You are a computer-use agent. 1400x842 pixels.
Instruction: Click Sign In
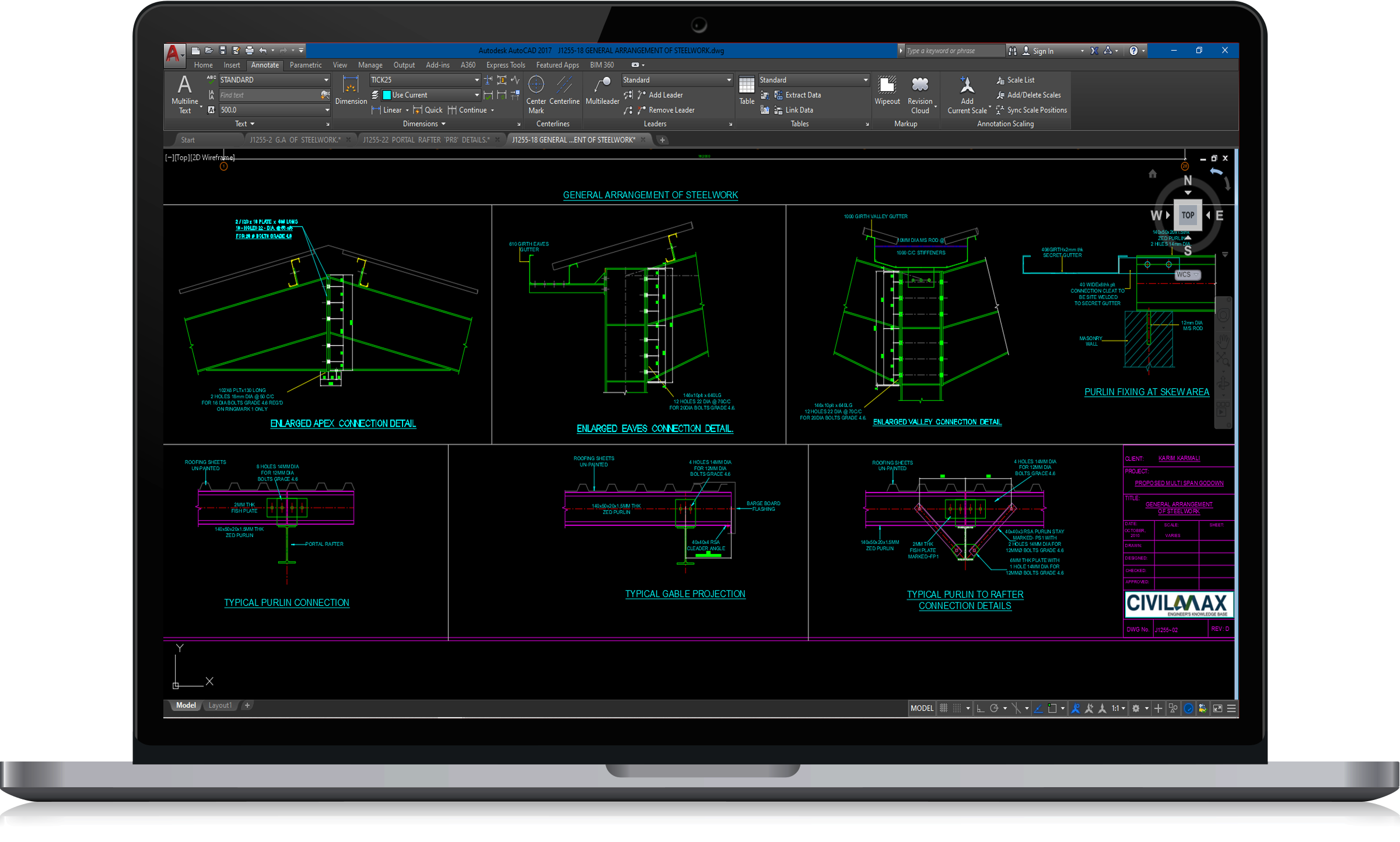1038,51
